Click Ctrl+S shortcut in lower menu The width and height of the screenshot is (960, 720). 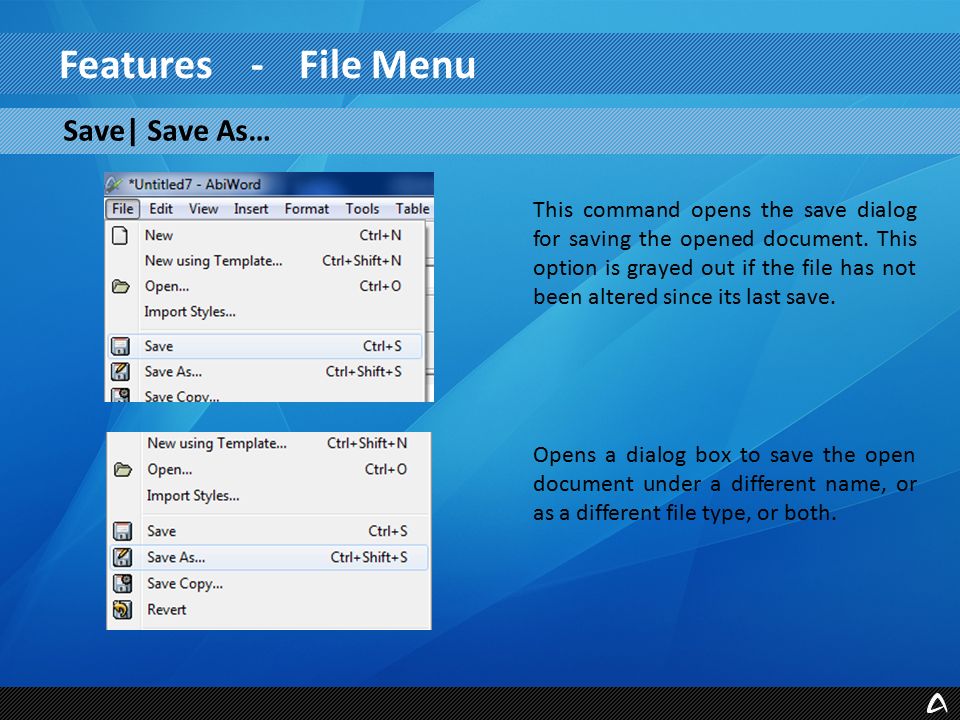click(388, 531)
